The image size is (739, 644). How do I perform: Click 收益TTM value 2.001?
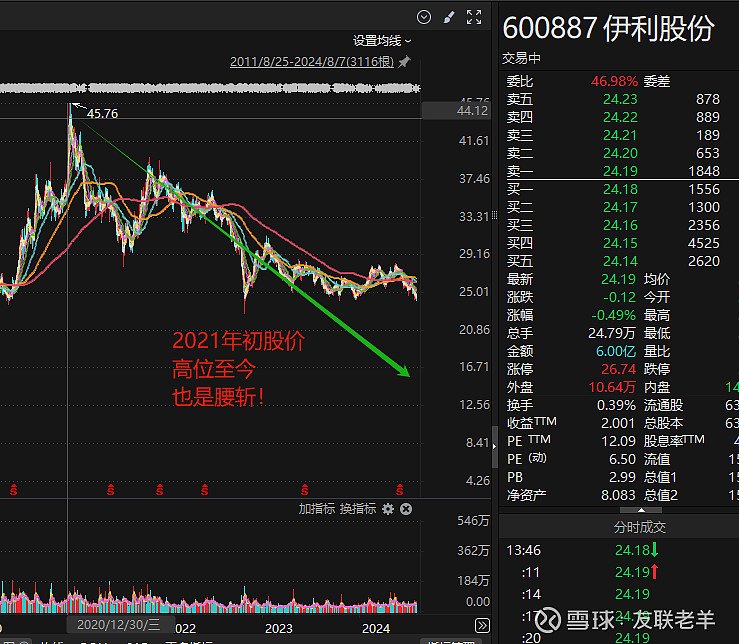point(618,423)
